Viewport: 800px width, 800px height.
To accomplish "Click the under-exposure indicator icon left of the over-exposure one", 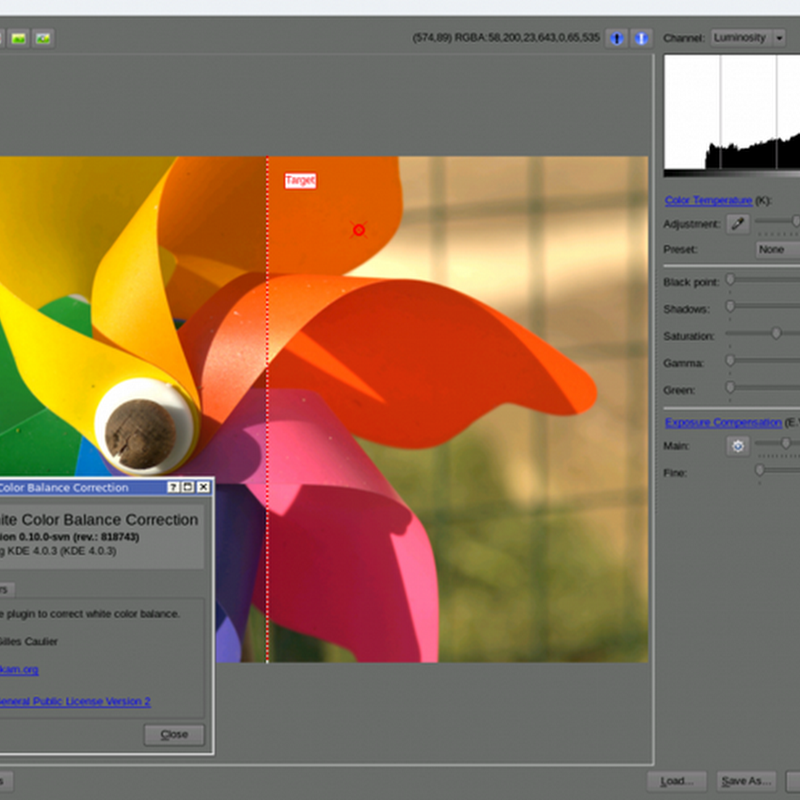I will tap(616, 38).
